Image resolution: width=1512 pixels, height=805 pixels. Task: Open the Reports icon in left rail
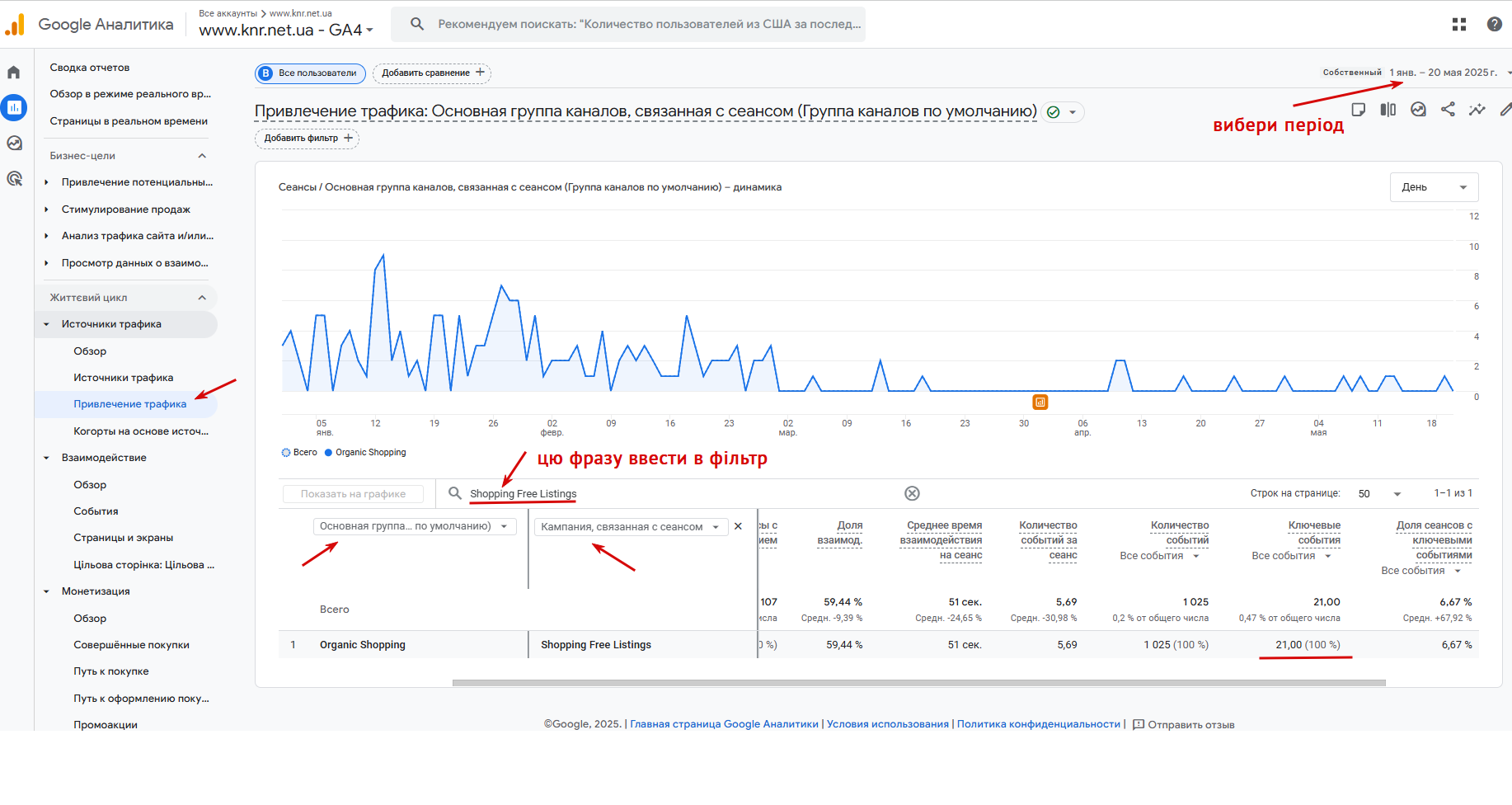click(14, 107)
